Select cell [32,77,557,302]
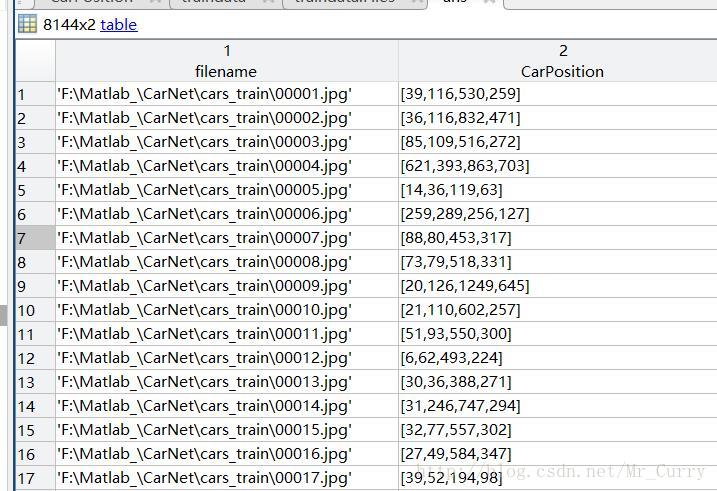Image resolution: width=717 pixels, height=491 pixels. (558, 430)
